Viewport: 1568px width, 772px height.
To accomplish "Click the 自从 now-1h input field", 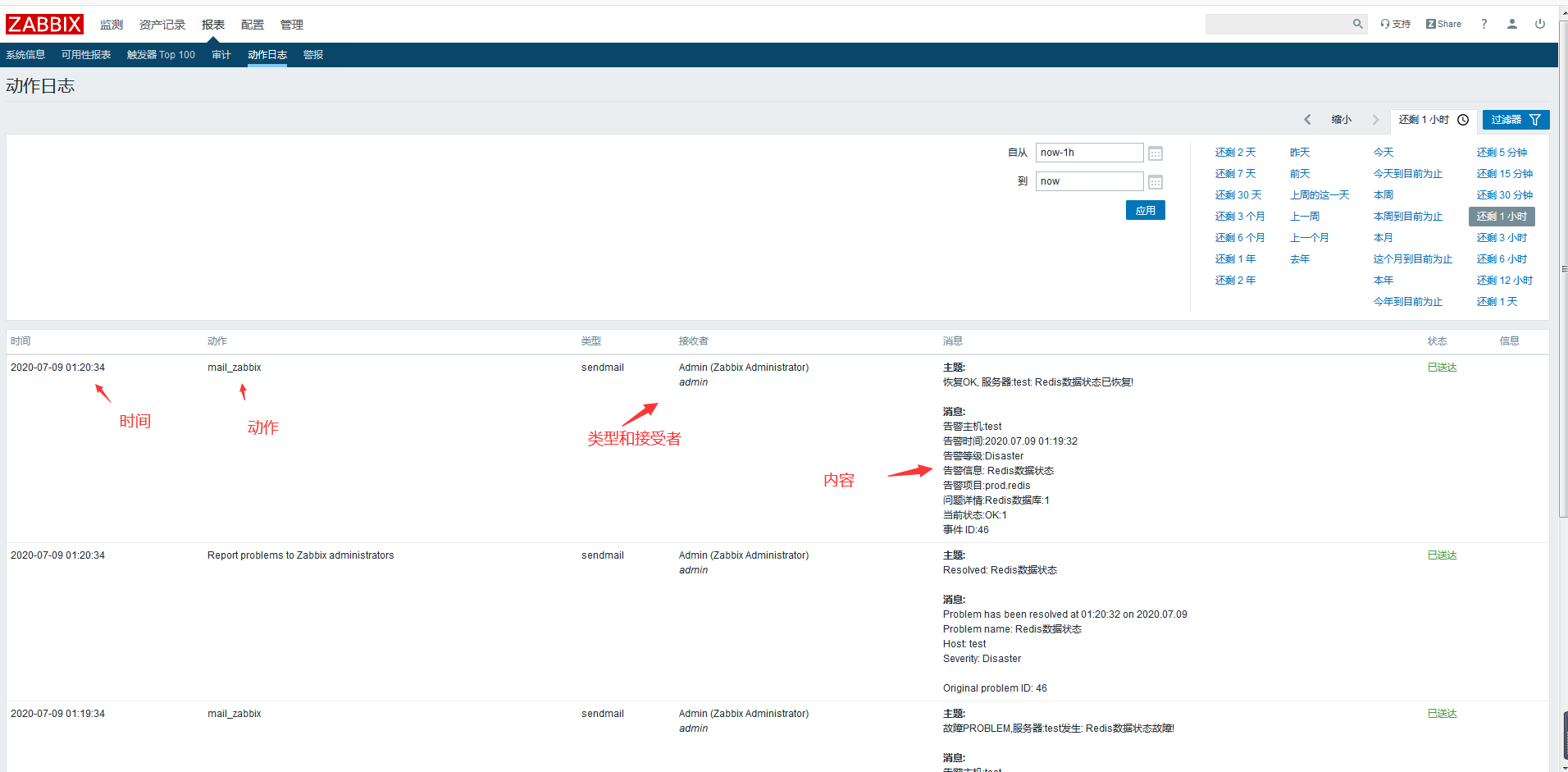I will (x=1088, y=153).
